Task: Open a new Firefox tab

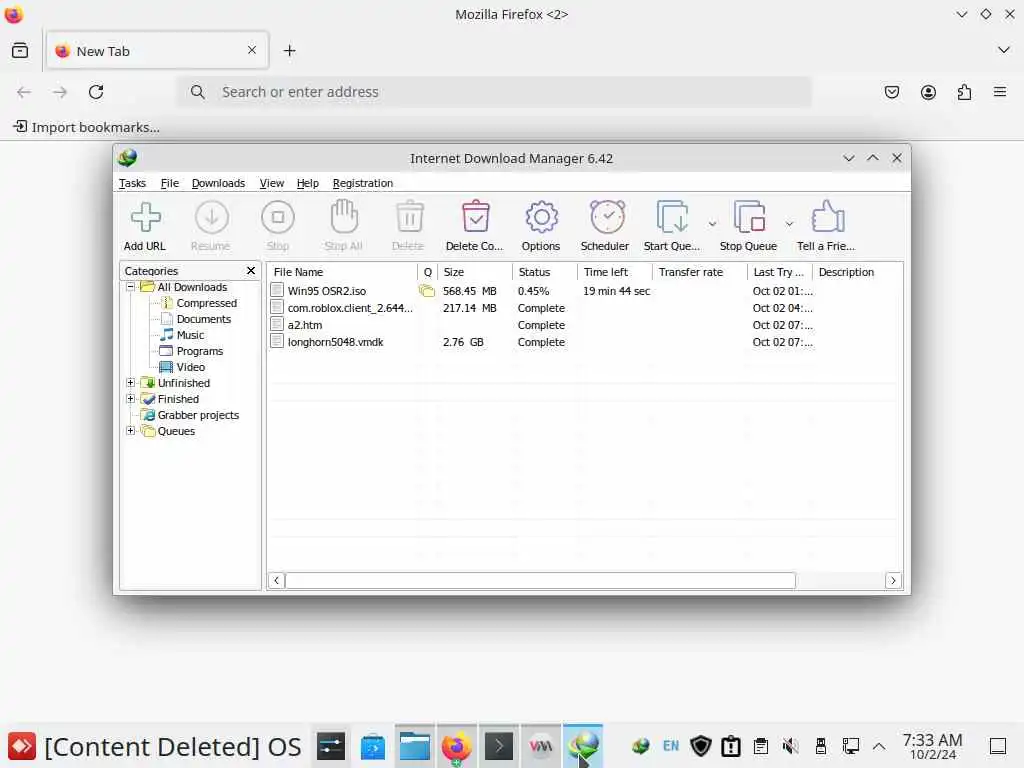Action: pos(289,50)
